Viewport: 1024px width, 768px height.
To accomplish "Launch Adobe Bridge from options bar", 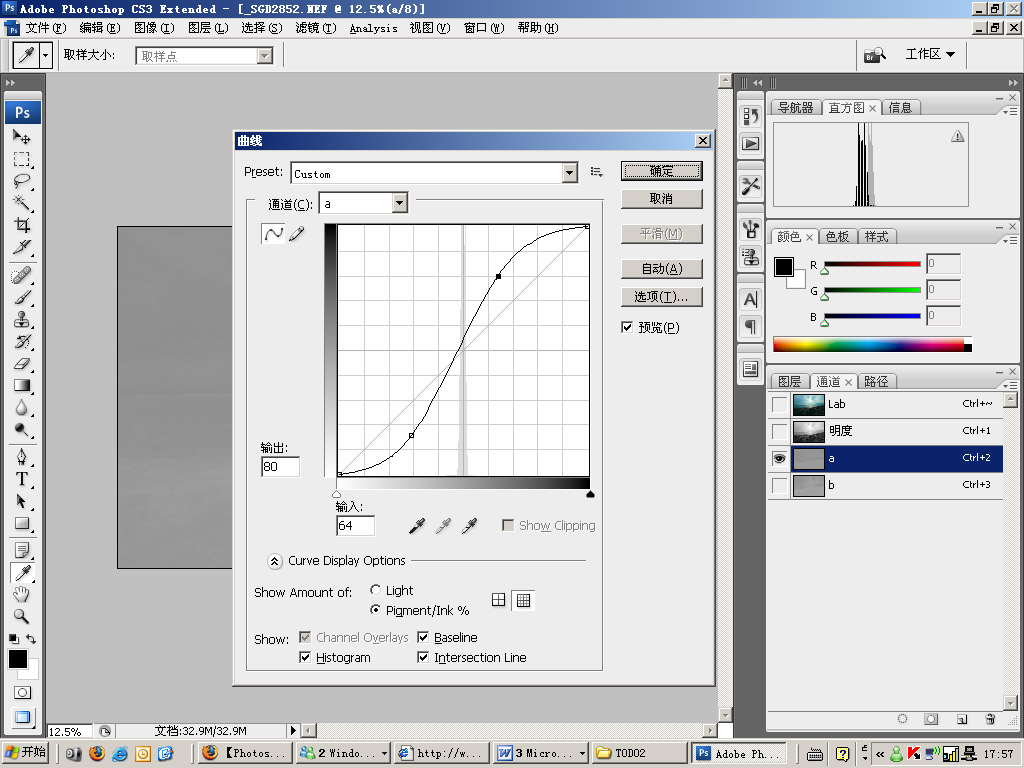I will (x=874, y=56).
